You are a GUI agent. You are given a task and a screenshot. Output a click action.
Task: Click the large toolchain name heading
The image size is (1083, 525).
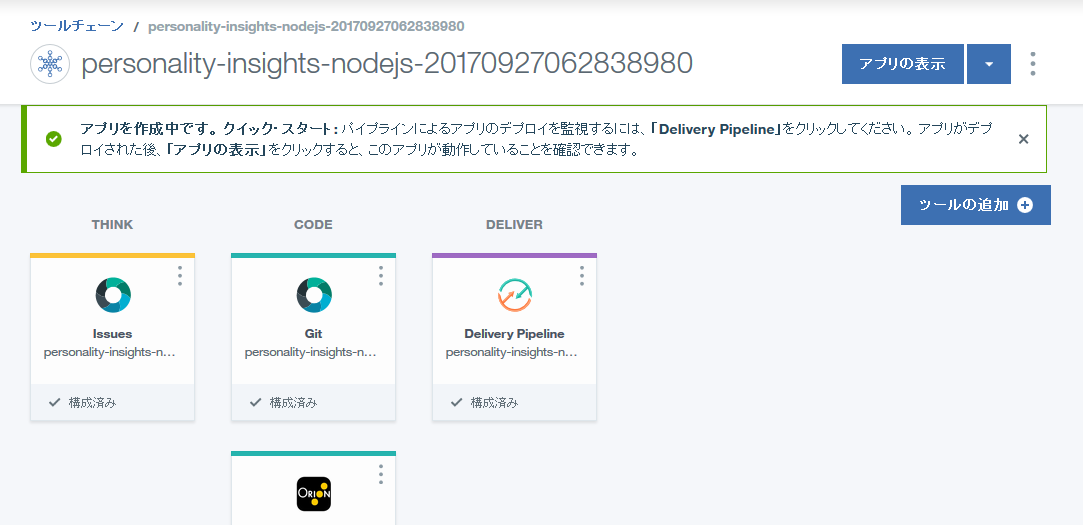(387, 64)
